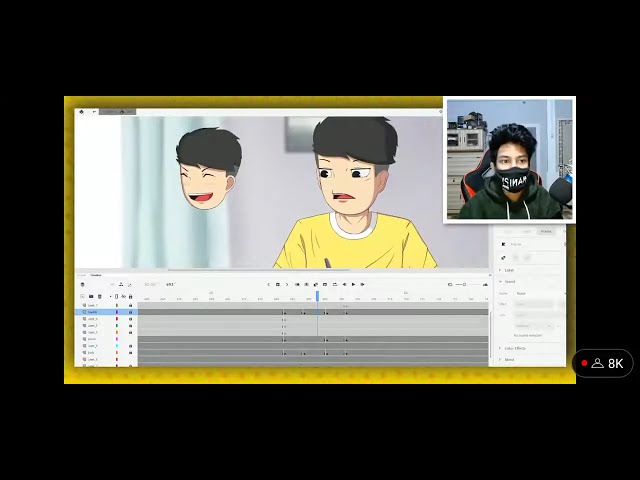Image resolution: width=640 pixels, height=480 pixels.
Task: Adjust the timeline zoom slider
Action: (464, 284)
